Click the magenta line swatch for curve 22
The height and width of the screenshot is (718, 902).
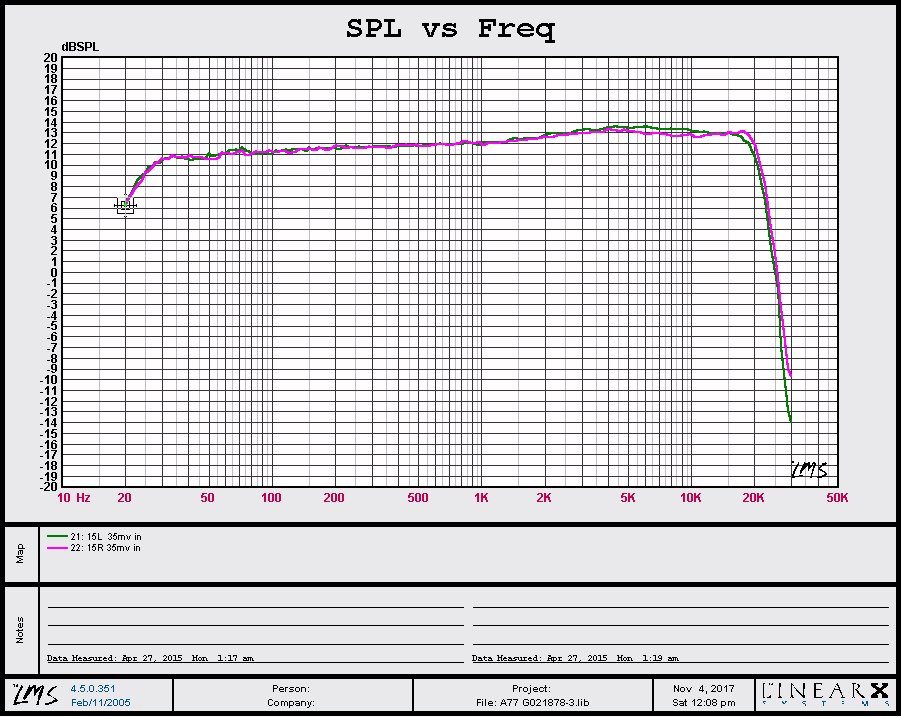(x=57, y=548)
